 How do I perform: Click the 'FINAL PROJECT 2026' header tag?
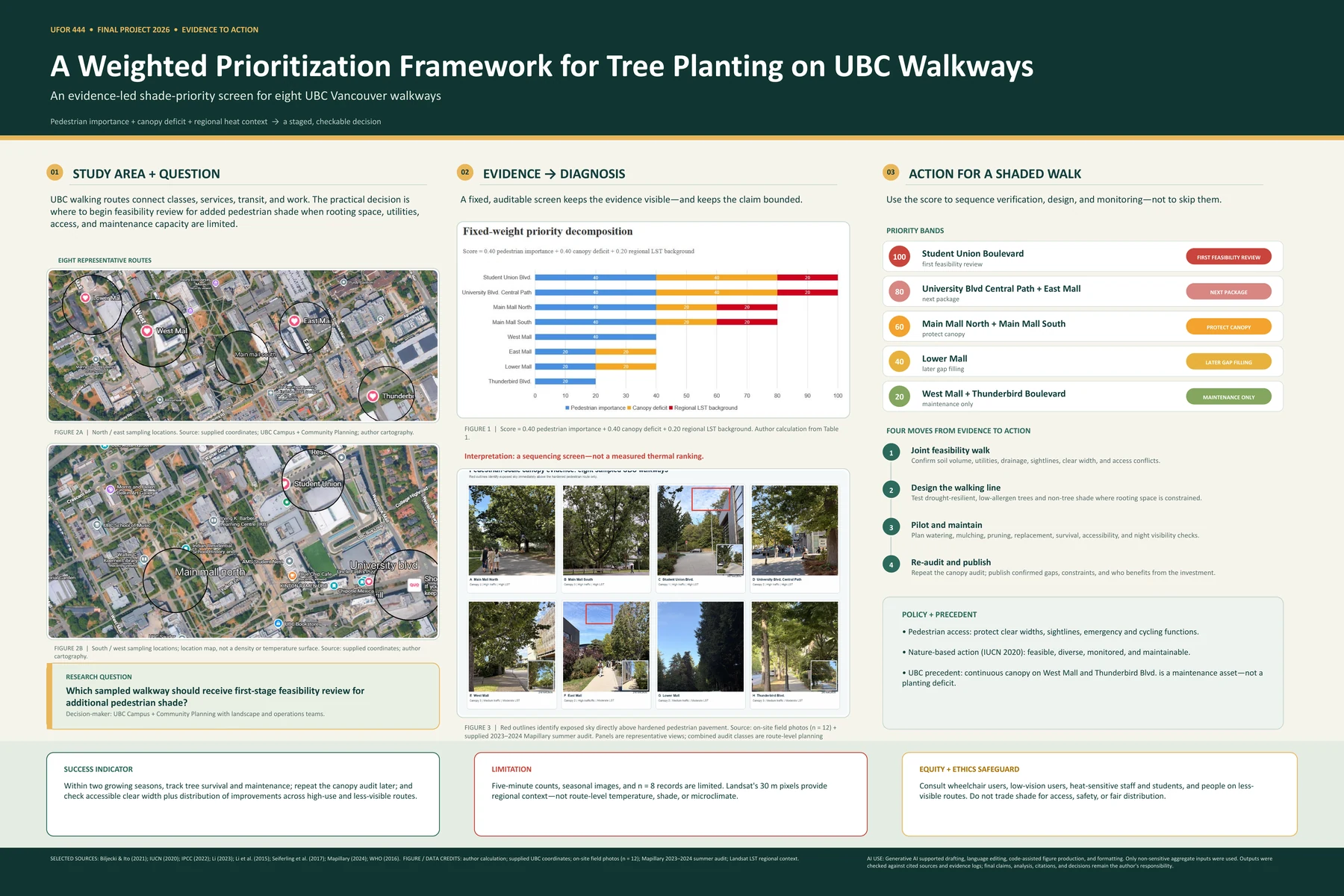134,30
